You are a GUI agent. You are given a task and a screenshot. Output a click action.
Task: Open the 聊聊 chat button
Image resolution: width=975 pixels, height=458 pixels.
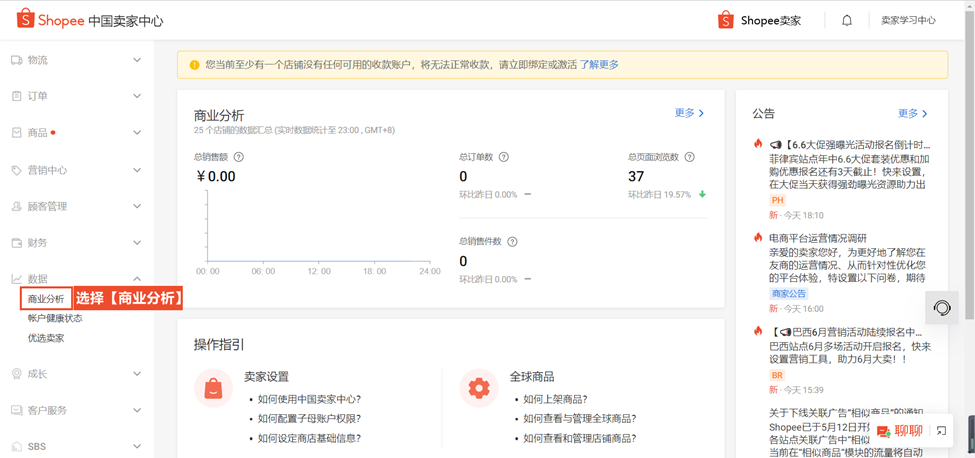(899, 431)
